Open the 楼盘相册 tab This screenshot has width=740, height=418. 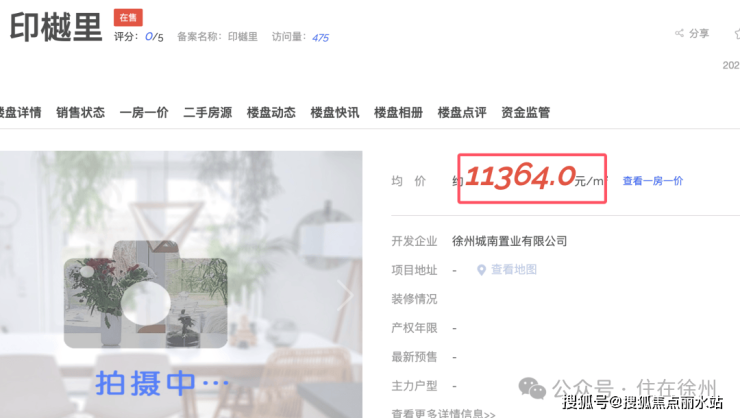[398, 112]
